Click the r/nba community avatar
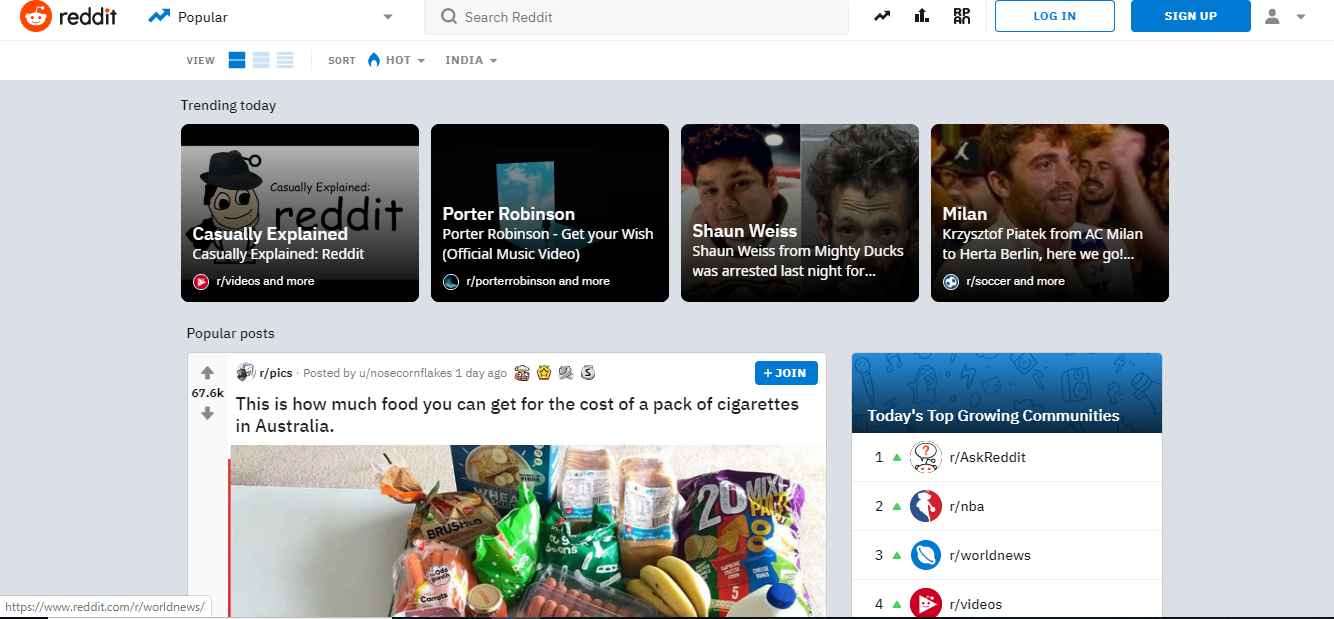Image resolution: width=1334 pixels, height=619 pixels. tap(926, 506)
